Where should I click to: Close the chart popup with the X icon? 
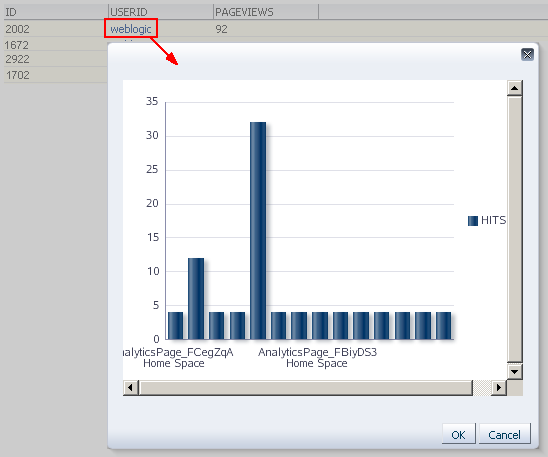coord(527,55)
